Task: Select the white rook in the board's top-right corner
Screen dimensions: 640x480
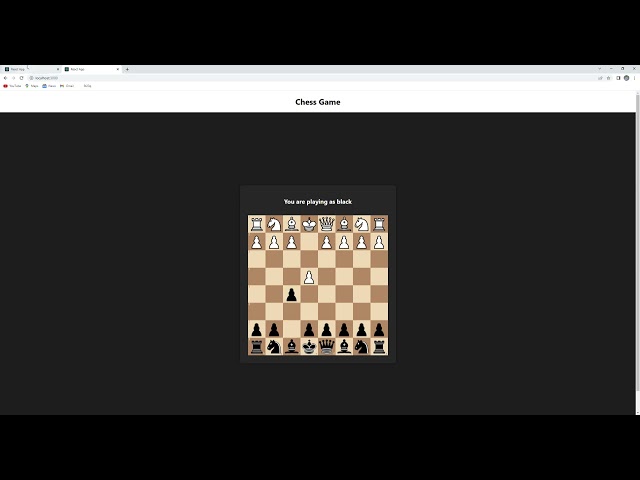Action: click(379, 224)
